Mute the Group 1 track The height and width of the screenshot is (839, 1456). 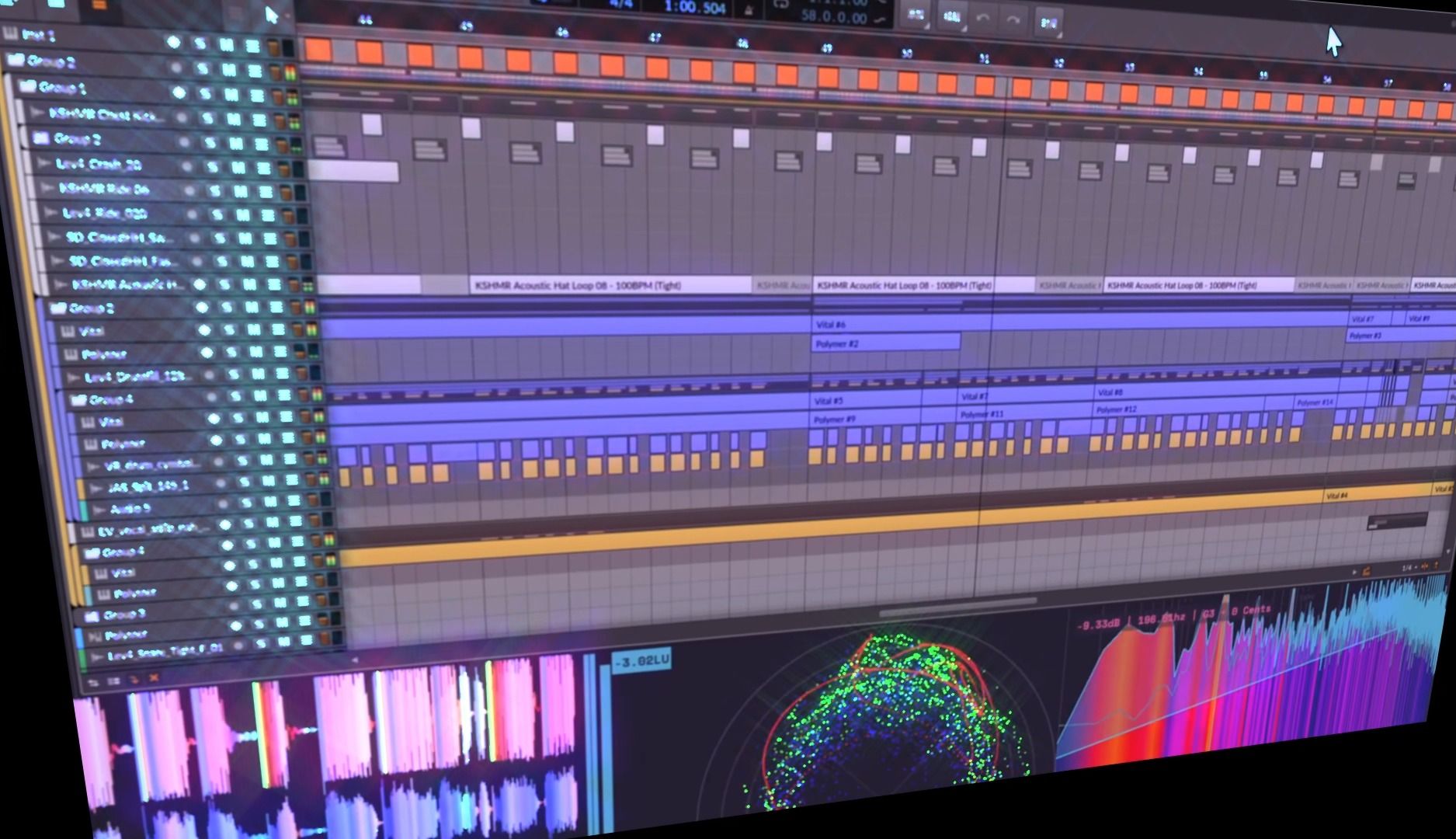tap(231, 94)
